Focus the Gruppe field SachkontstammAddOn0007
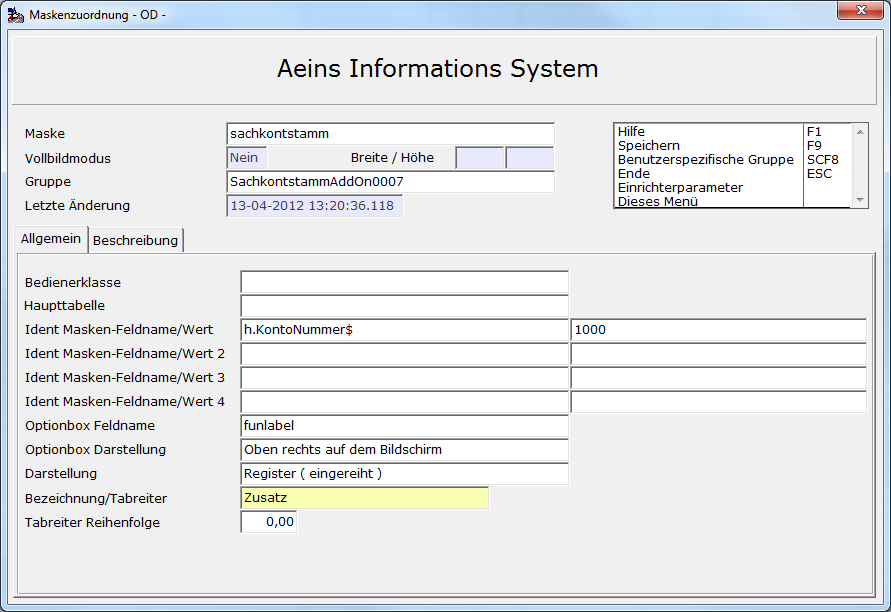891x612 pixels. (x=390, y=182)
